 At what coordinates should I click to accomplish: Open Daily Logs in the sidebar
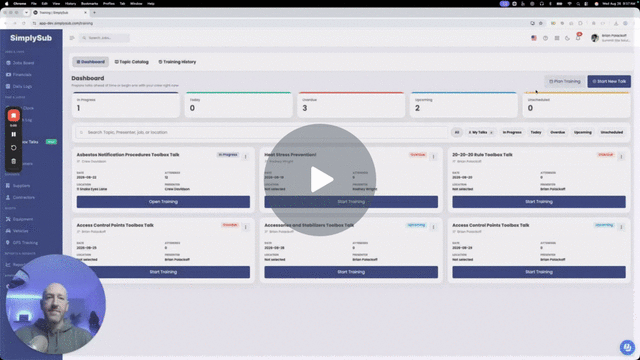tap(19, 87)
